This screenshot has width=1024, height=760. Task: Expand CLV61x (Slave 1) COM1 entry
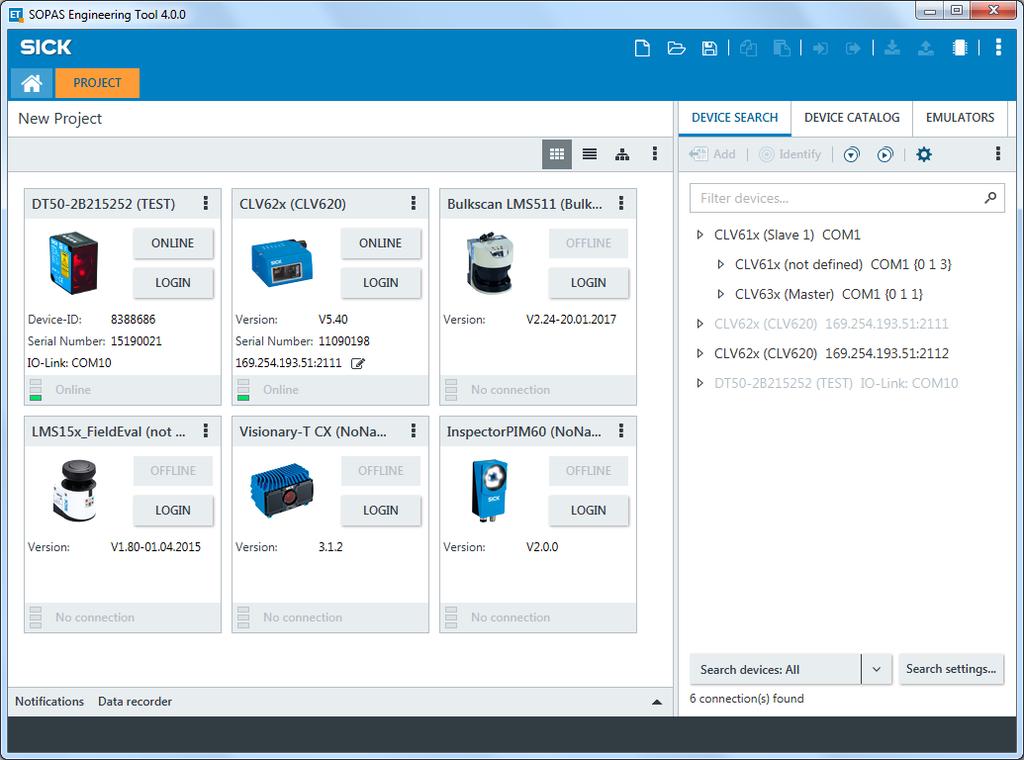(700, 234)
